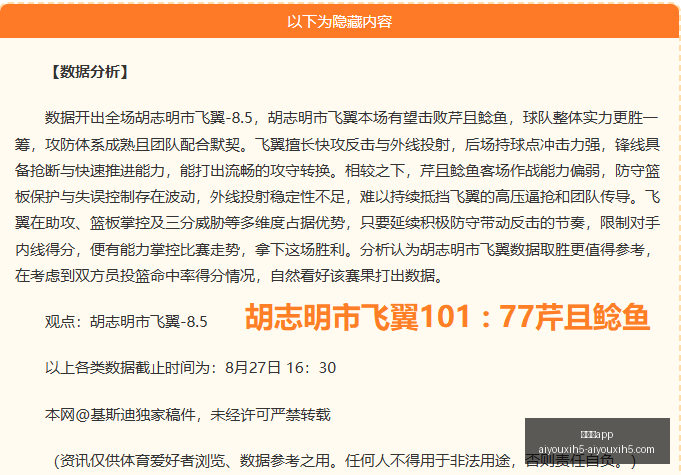Click the orange header '以下为隐藏内容'
The image size is (681, 475).
pos(339,21)
